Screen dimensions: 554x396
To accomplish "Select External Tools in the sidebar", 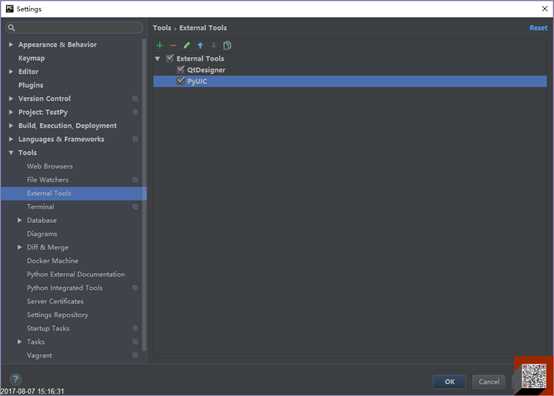I will pos(73,193).
